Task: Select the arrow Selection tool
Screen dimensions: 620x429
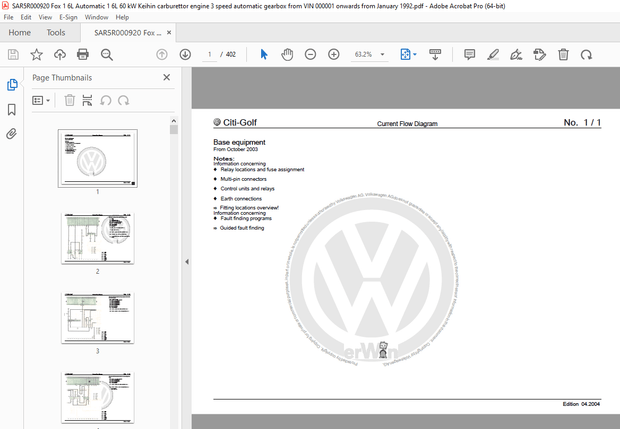Action: click(x=264, y=55)
